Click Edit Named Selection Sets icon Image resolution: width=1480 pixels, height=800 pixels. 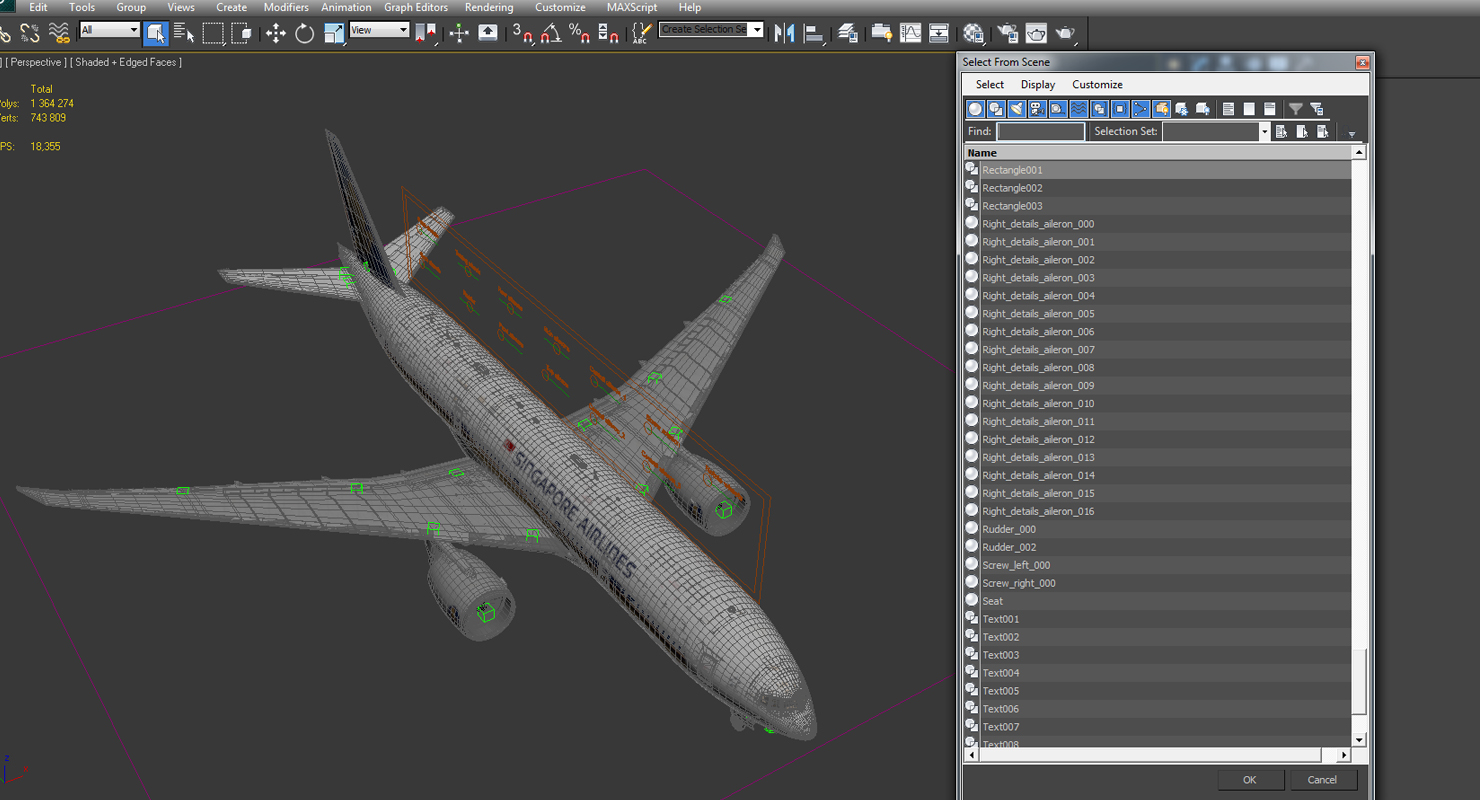(642, 33)
